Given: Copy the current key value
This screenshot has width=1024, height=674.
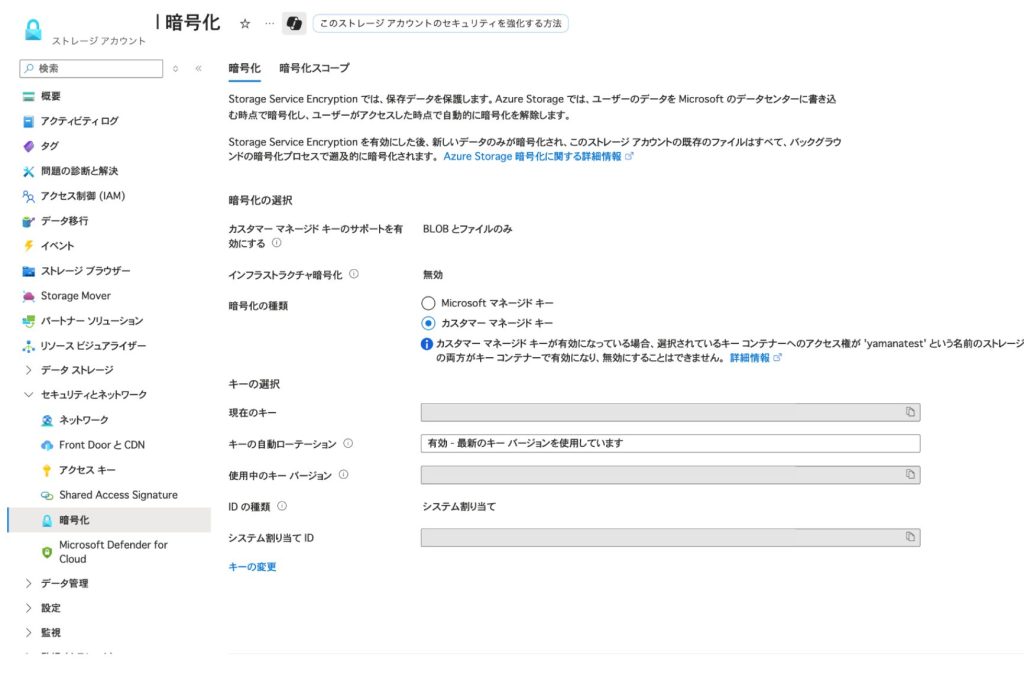Looking at the screenshot, I should [x=910, y=412].
